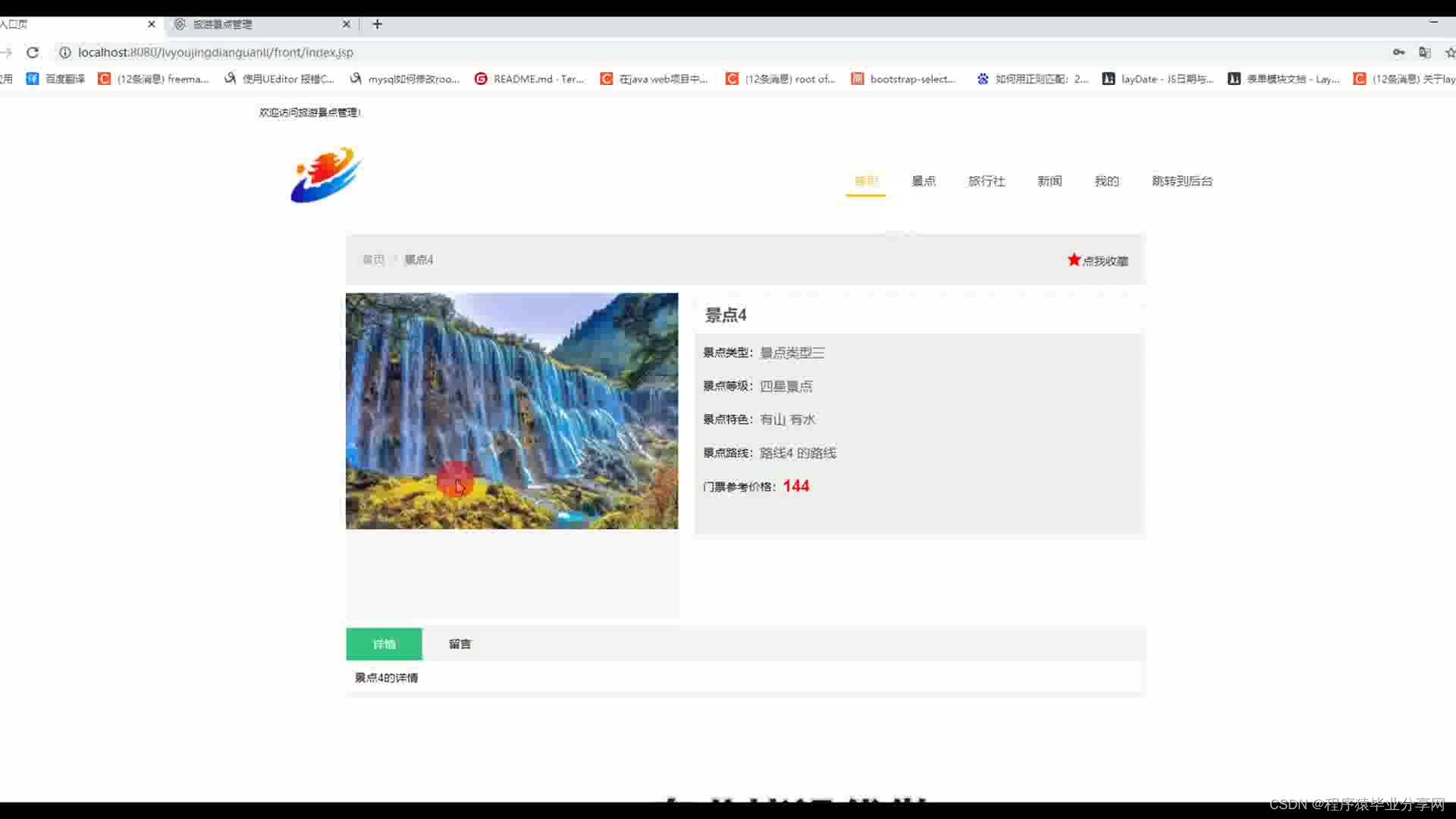Switch to the 留言 tab
This screenshot has height=819, width=1456.
[x=460, y=644]
